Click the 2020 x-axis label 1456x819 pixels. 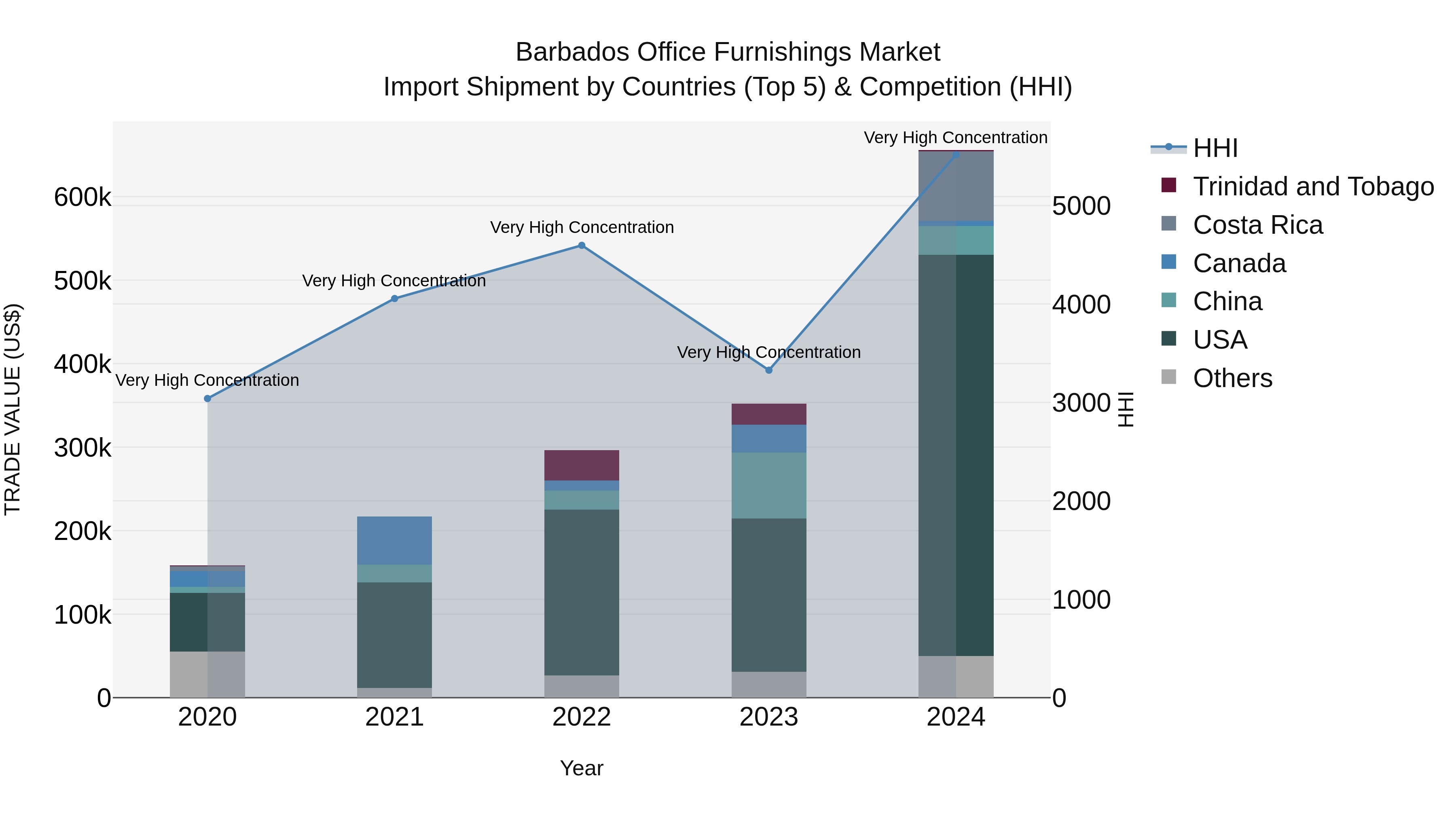[207, 717]
